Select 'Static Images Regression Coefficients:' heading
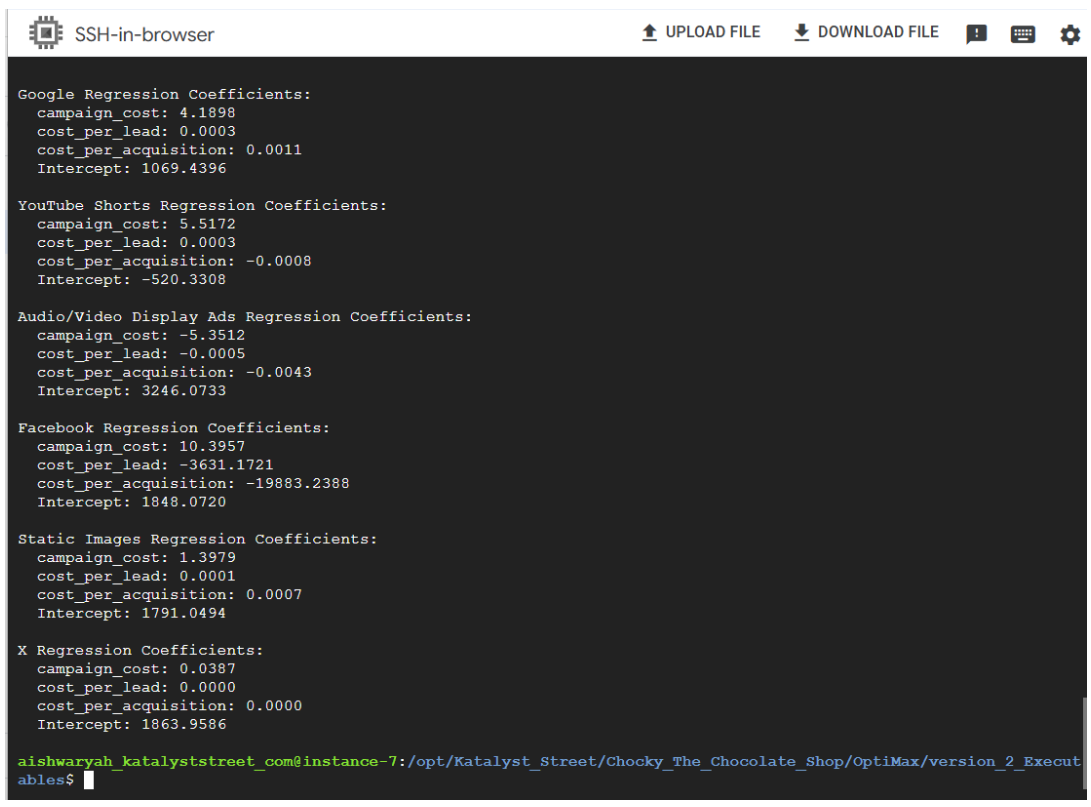 click(x=197, y=540)
